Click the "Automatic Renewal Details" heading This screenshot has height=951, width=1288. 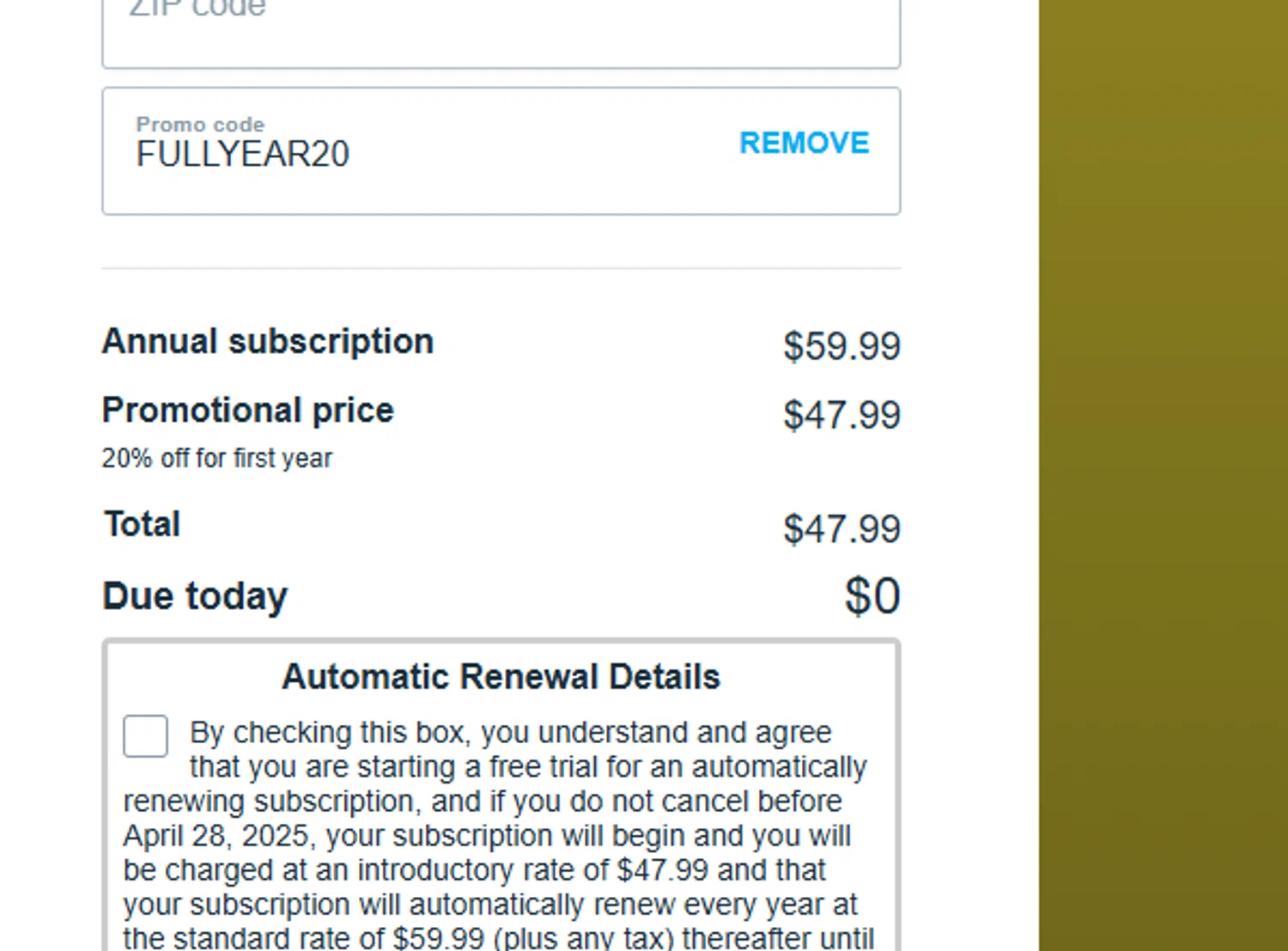pos(501,677)
